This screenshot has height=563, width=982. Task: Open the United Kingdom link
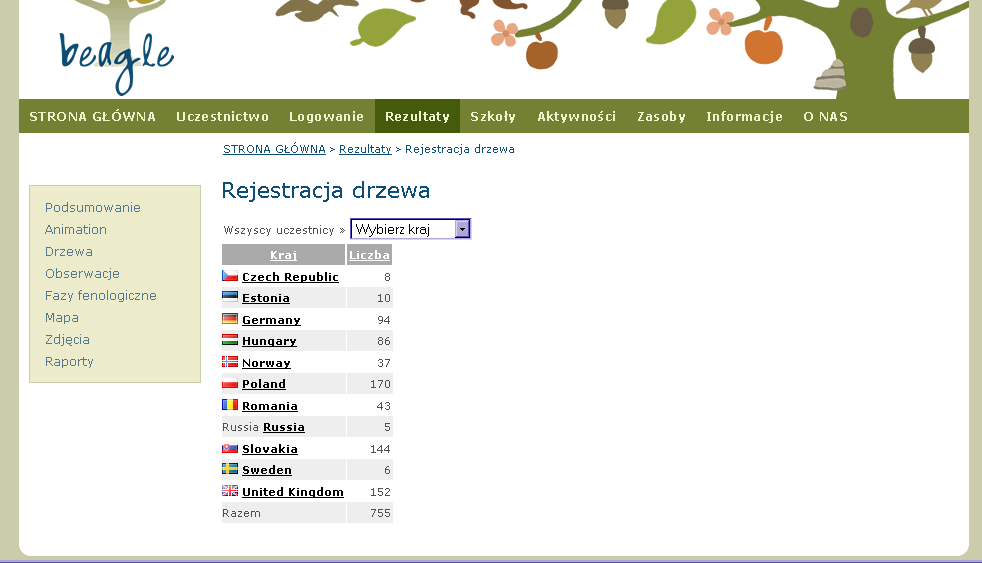293,492
